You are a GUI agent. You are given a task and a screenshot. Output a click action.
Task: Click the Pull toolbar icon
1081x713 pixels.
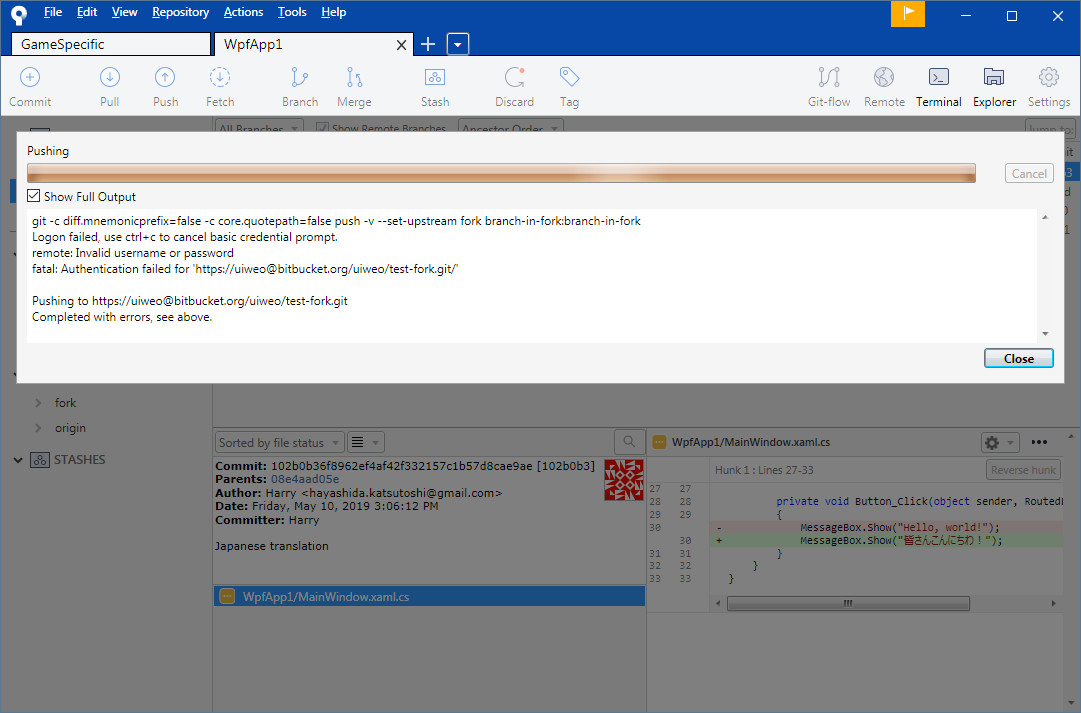(x=110, y=77)
